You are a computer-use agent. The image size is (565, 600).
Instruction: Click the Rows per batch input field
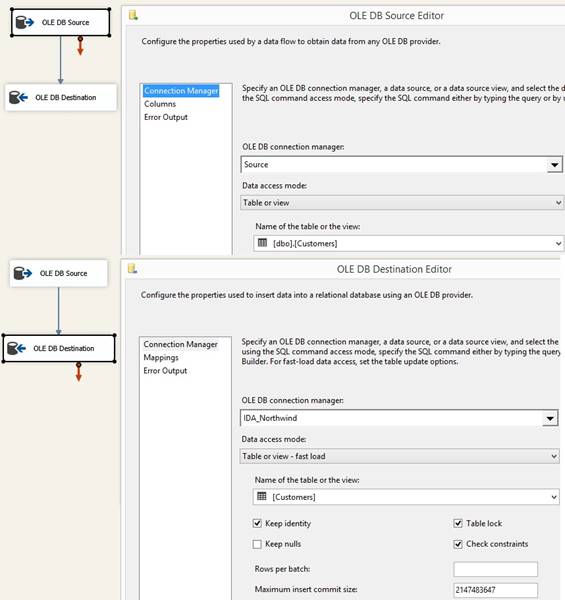pos(495,569)
